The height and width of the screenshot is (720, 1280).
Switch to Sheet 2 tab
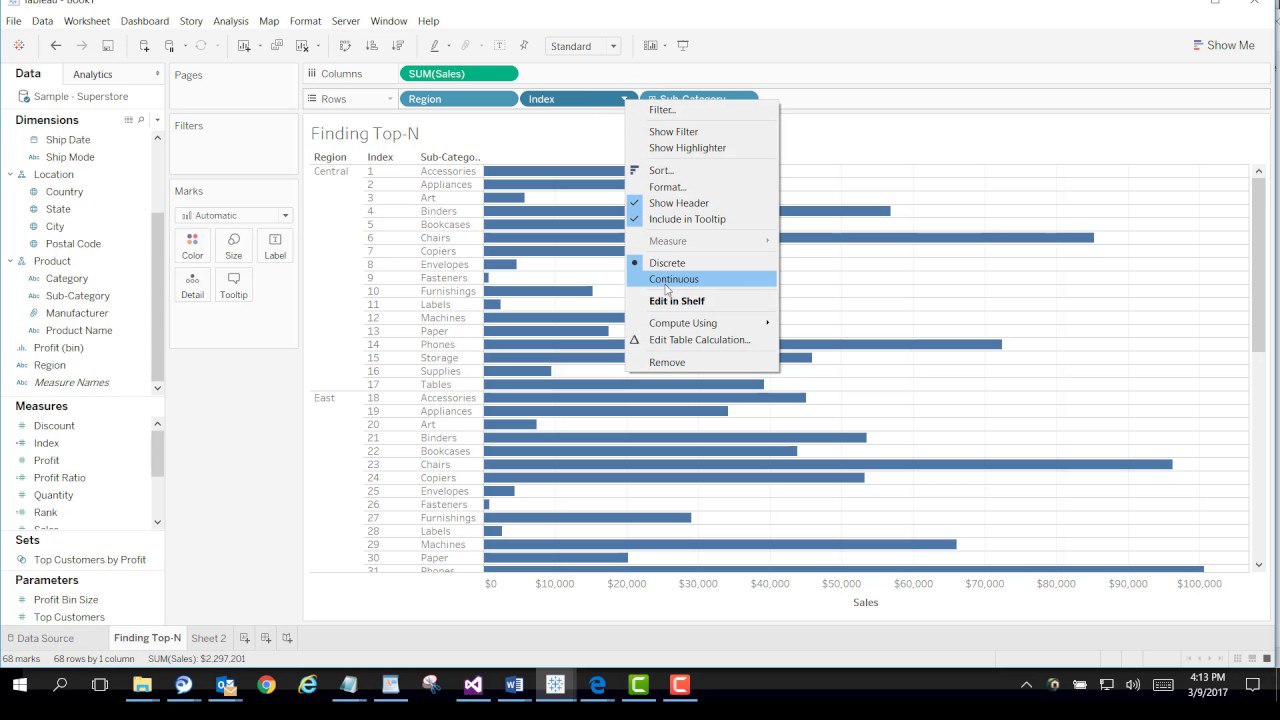point(209,638)
